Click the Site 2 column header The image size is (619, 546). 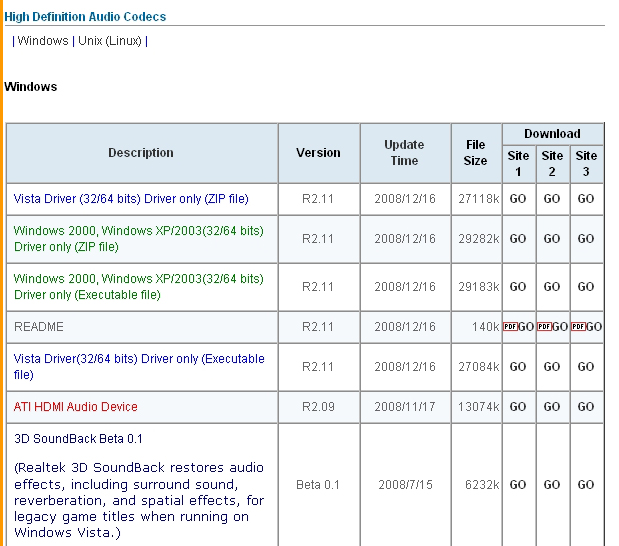[552, 163]
